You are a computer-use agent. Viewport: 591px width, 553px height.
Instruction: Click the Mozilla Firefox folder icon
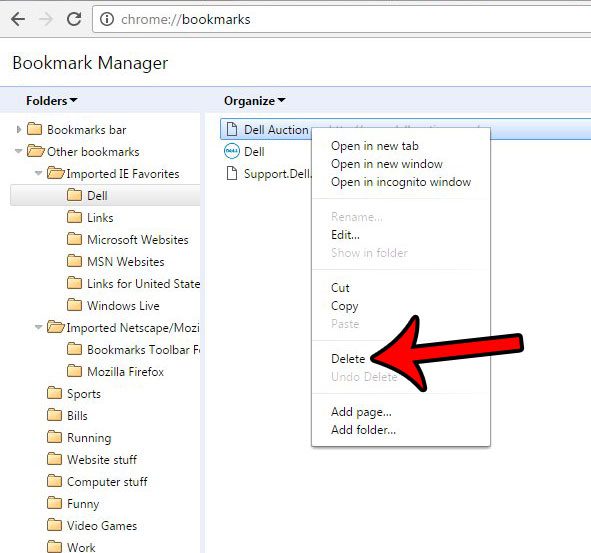pos(74,371)
